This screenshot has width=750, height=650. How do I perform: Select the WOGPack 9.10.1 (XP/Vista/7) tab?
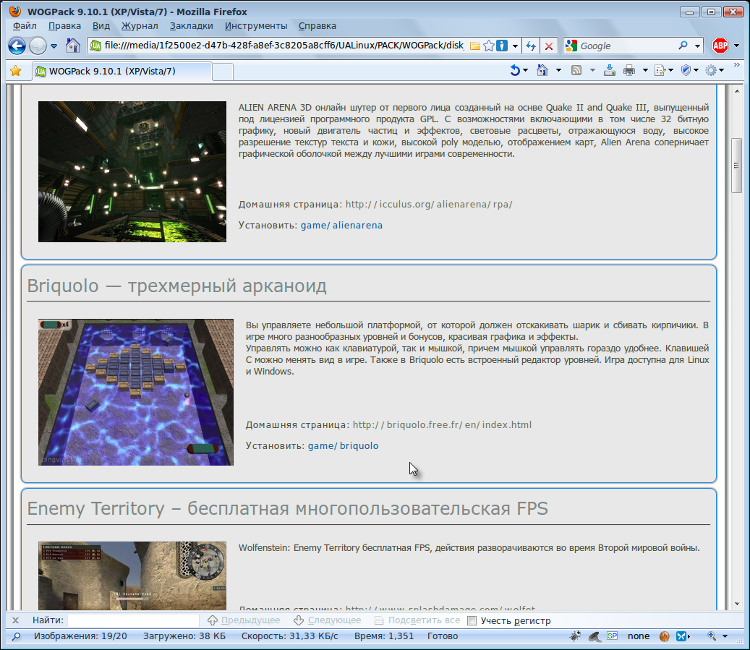[x=122, y=71]
